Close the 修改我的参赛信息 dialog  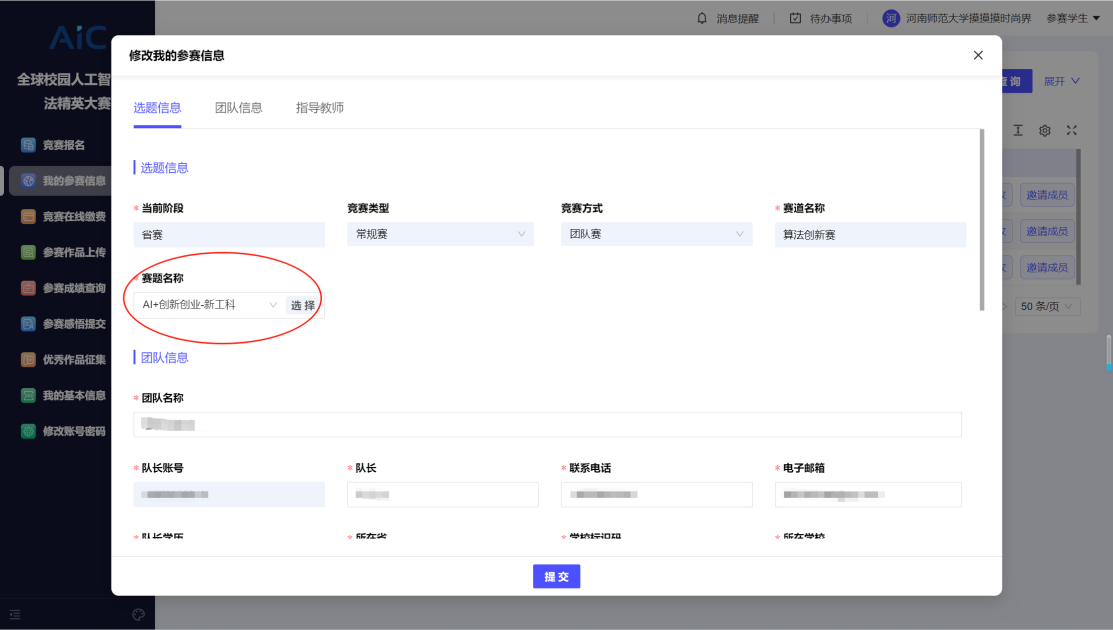click(978, 56)
